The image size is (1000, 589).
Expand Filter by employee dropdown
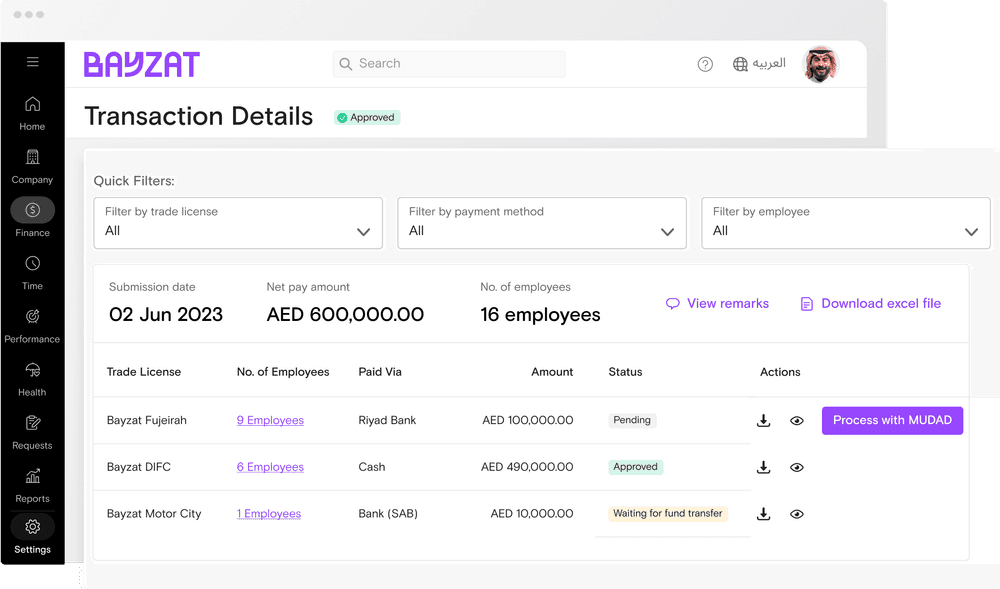point(846,223)
